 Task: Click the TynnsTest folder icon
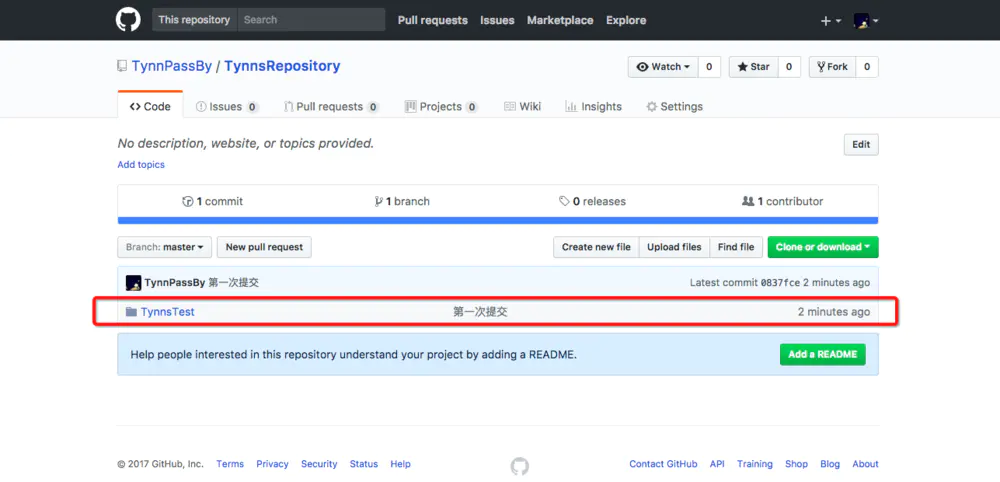131,312
